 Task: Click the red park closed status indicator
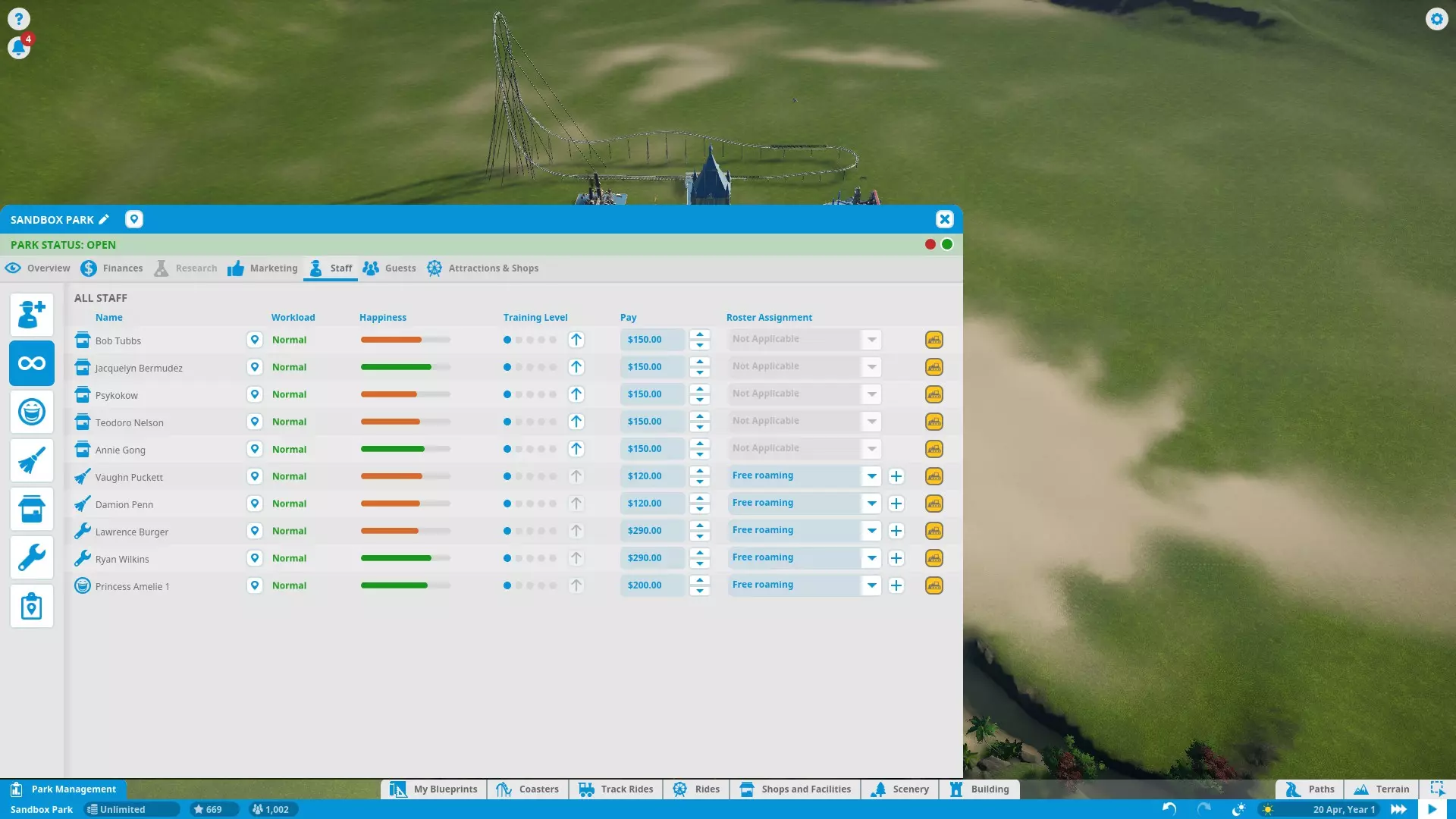pos(930,244)
